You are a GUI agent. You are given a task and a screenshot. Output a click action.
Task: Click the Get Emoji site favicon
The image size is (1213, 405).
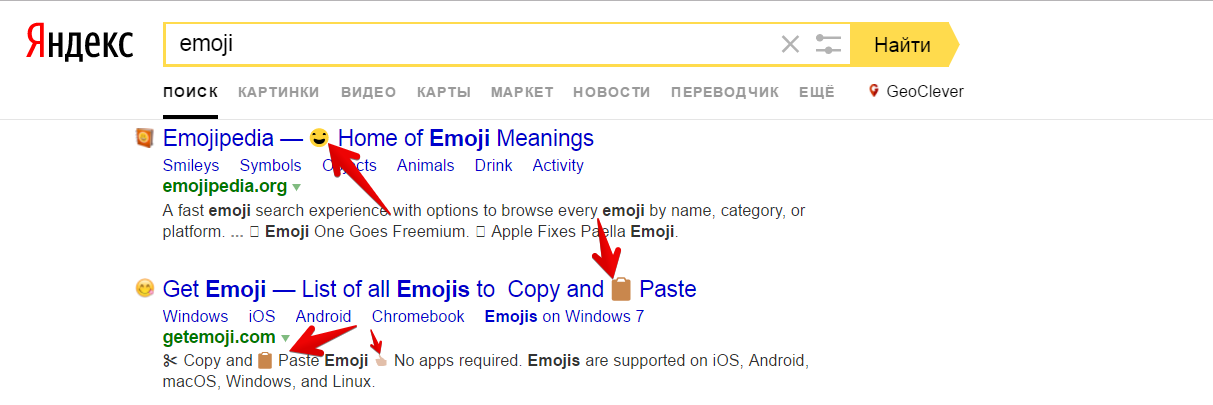tap(145, 289)
